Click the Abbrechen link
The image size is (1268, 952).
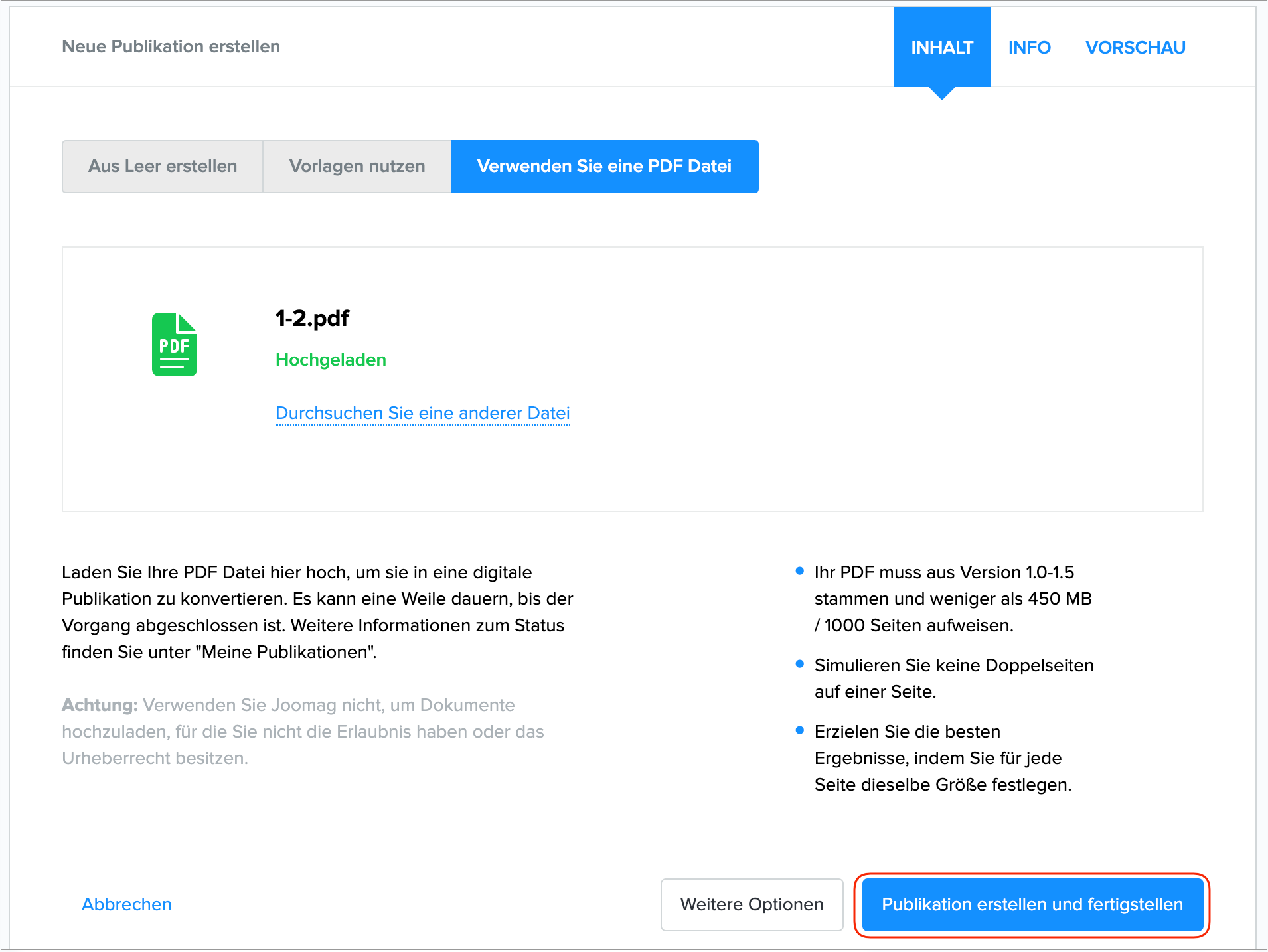tap(127, 904)
